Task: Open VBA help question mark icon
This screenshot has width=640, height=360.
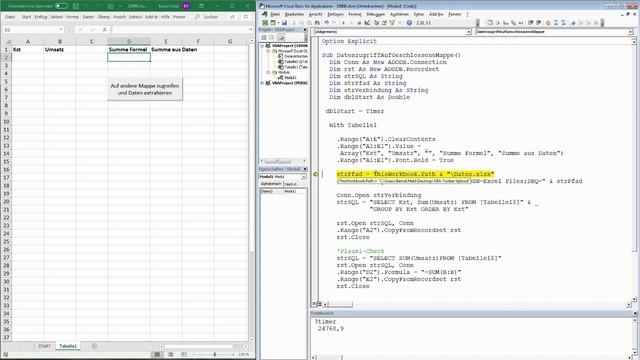Action: point(409,23)
